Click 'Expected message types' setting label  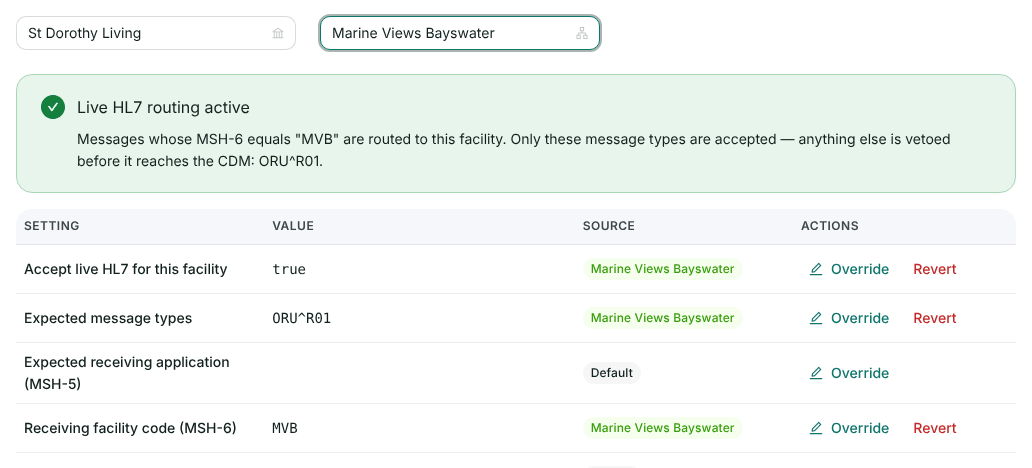click(108, 318)
